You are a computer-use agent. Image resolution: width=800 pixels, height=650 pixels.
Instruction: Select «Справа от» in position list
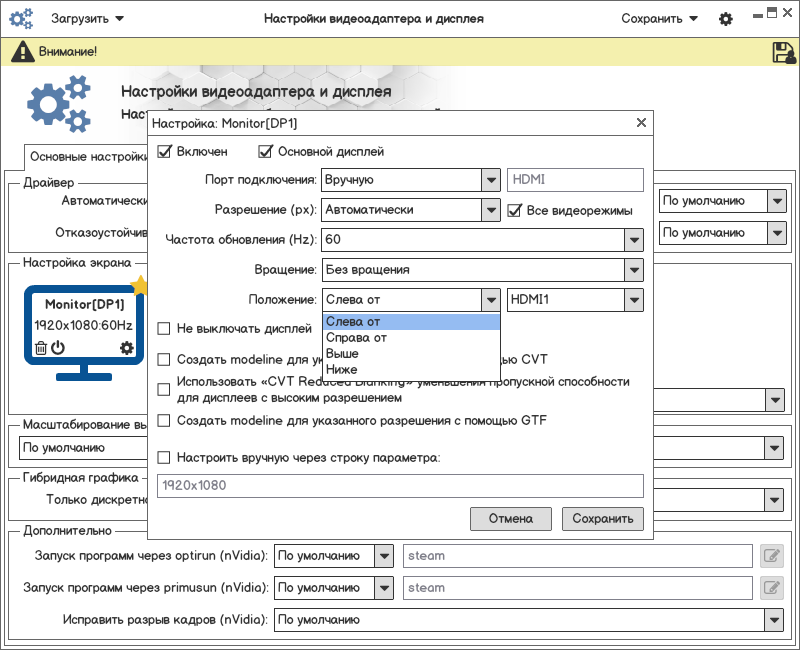point(357,338)
